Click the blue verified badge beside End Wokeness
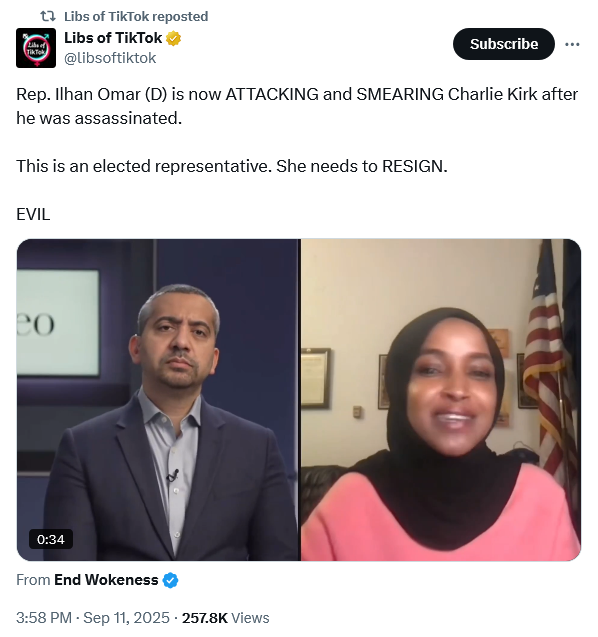 [x=170, y=580]
